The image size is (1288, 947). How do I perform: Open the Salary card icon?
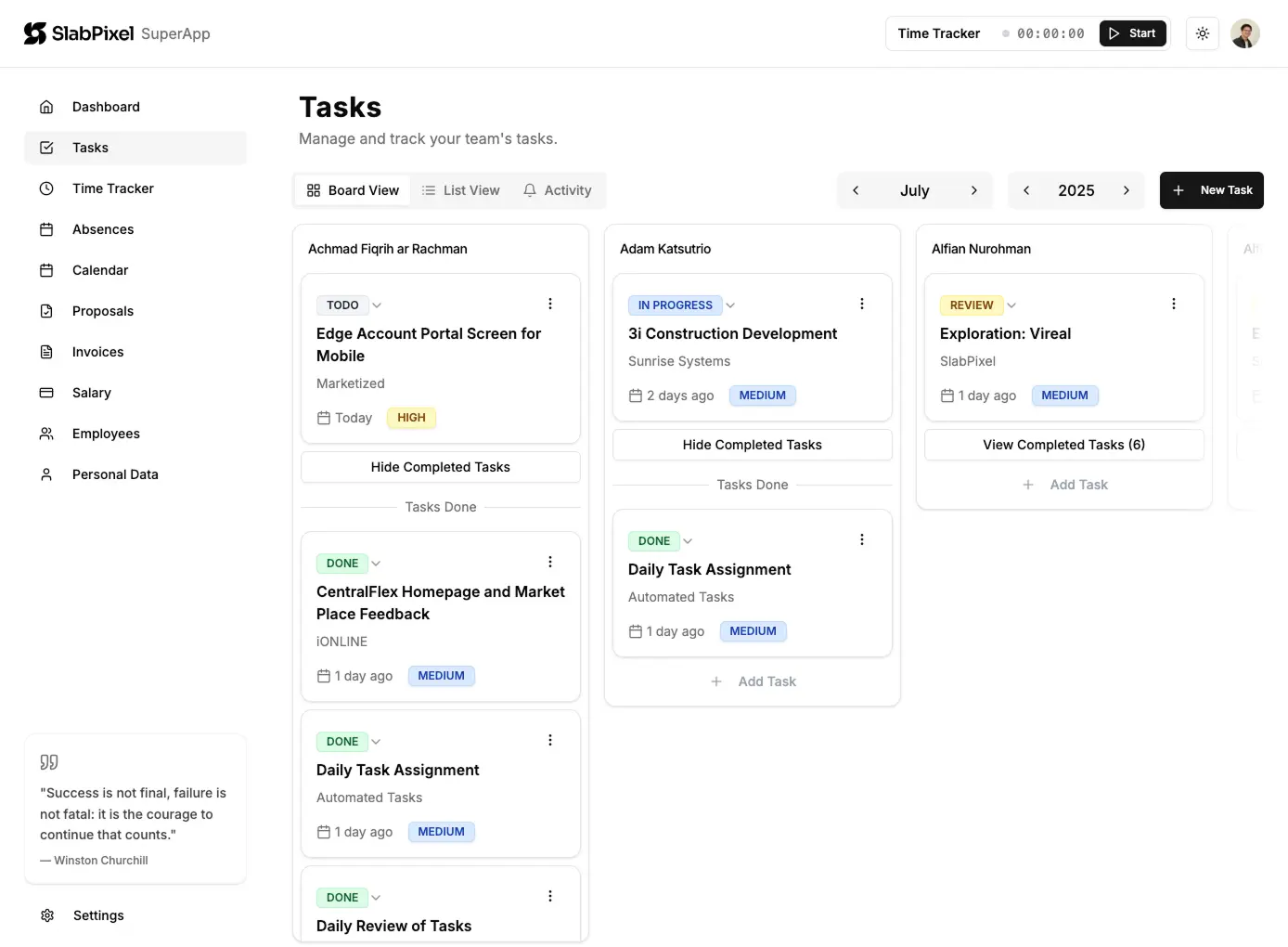coord(46,393)
